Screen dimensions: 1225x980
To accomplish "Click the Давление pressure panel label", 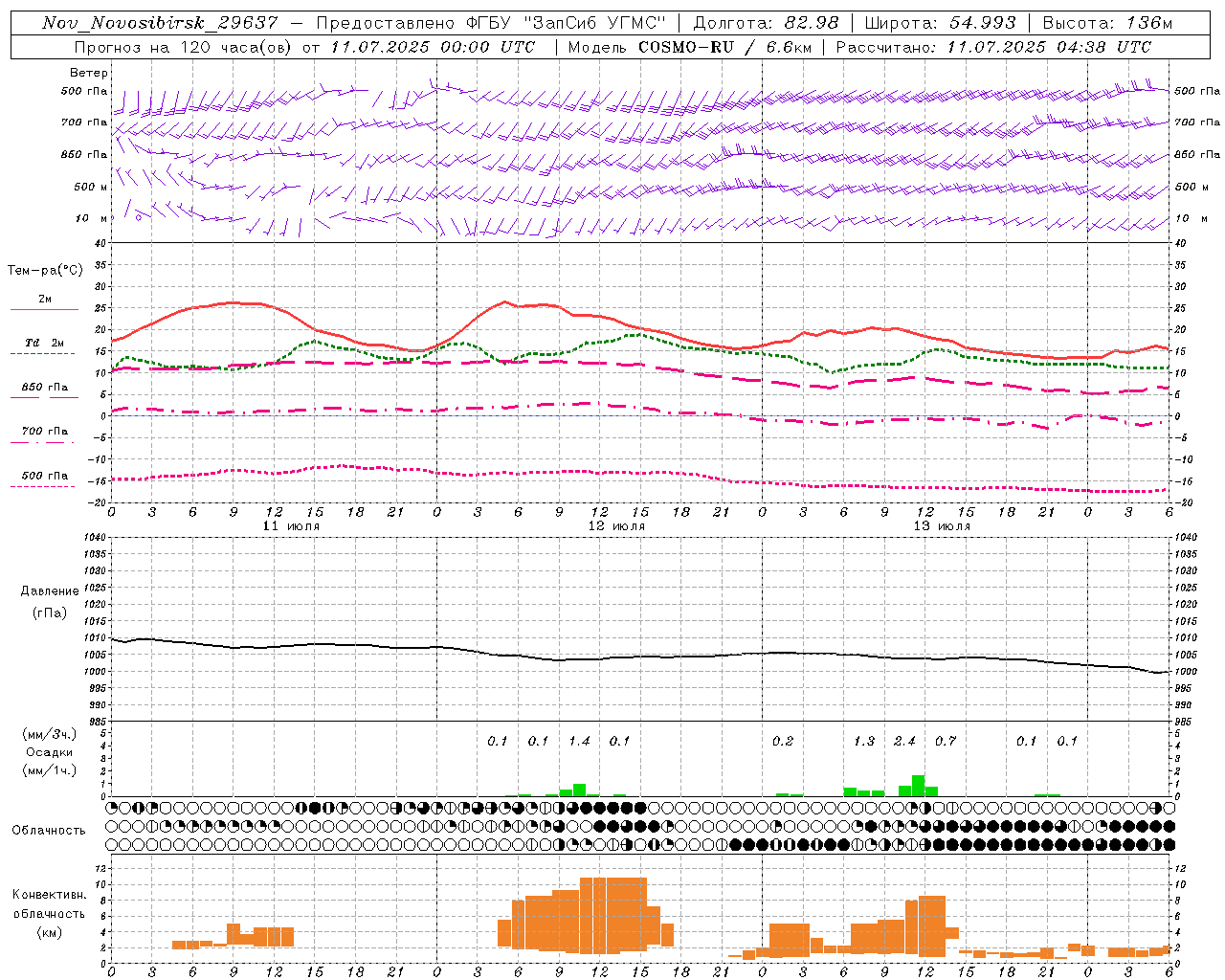I will 50,591.
